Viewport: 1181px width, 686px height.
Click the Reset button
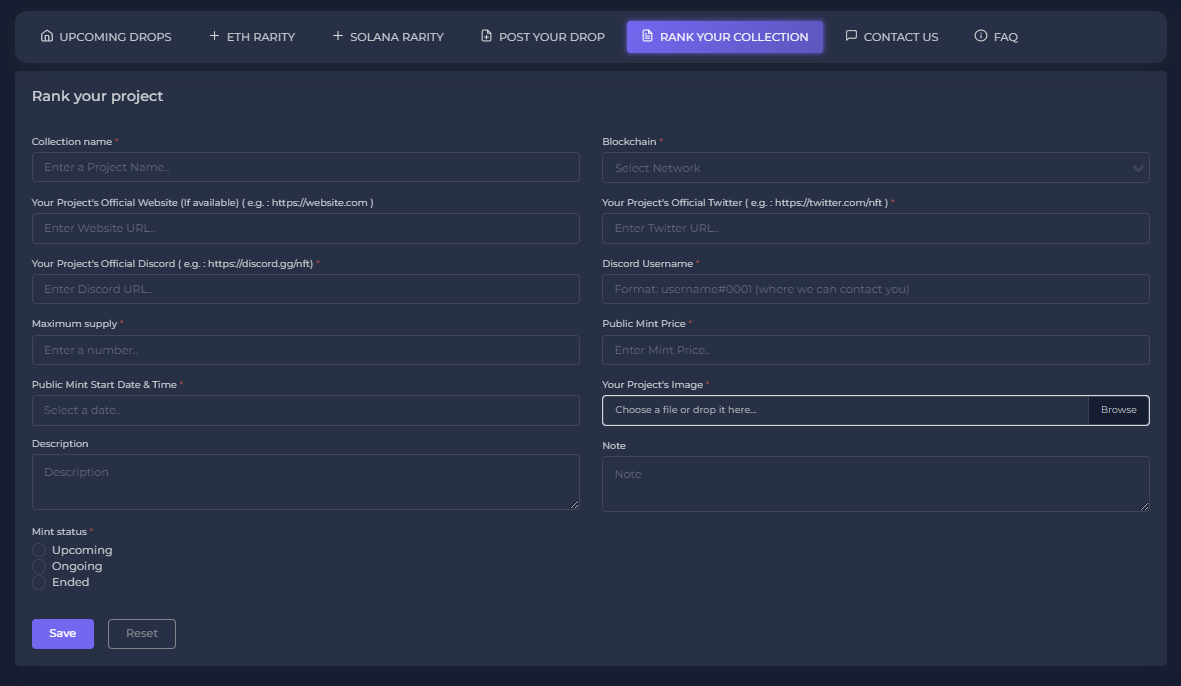point(141,633)
